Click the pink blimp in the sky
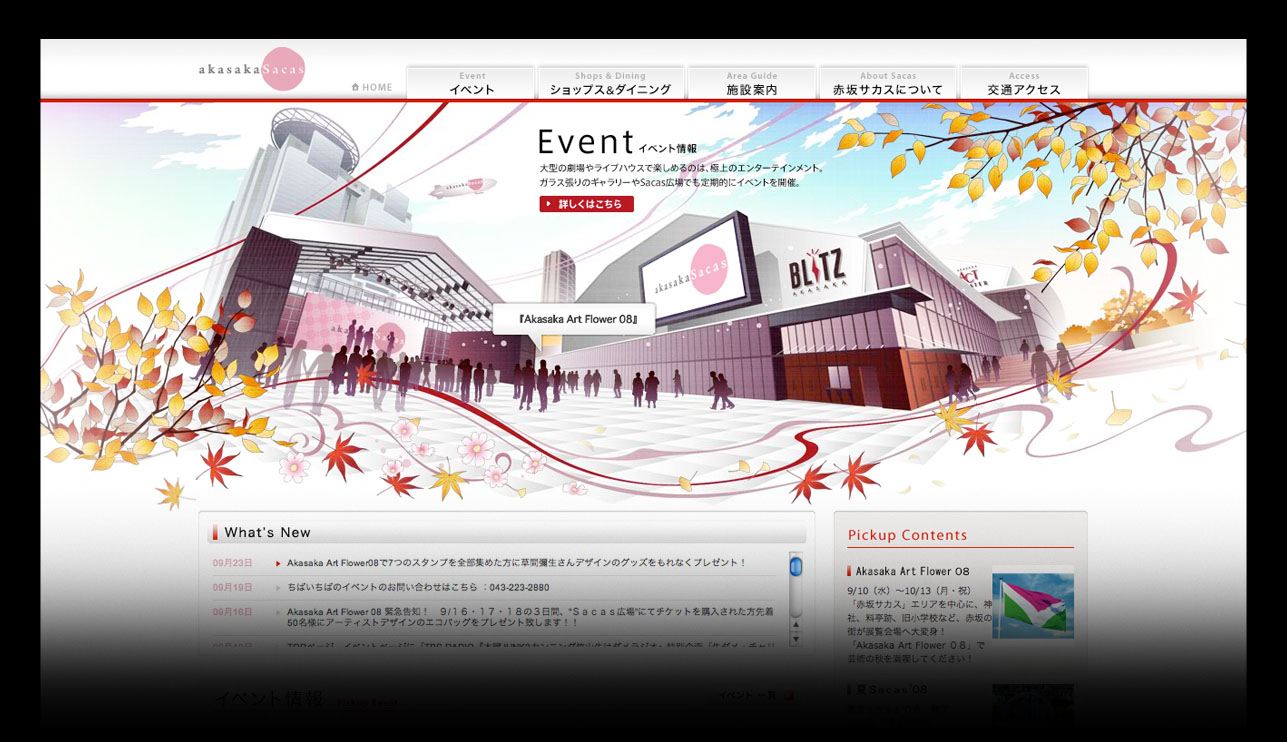 [x=461, y=187]
